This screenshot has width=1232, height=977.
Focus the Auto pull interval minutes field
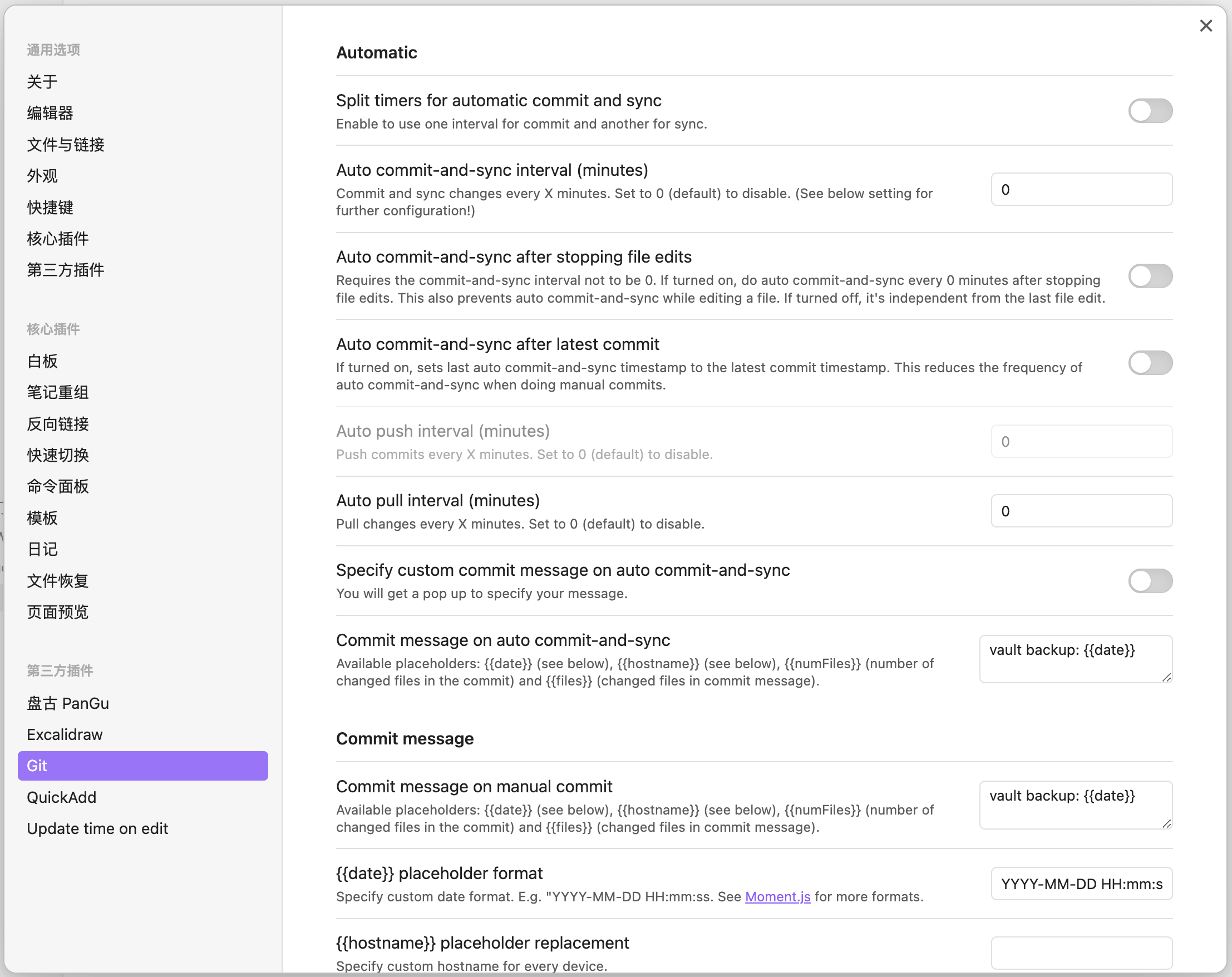[1081, 511]
